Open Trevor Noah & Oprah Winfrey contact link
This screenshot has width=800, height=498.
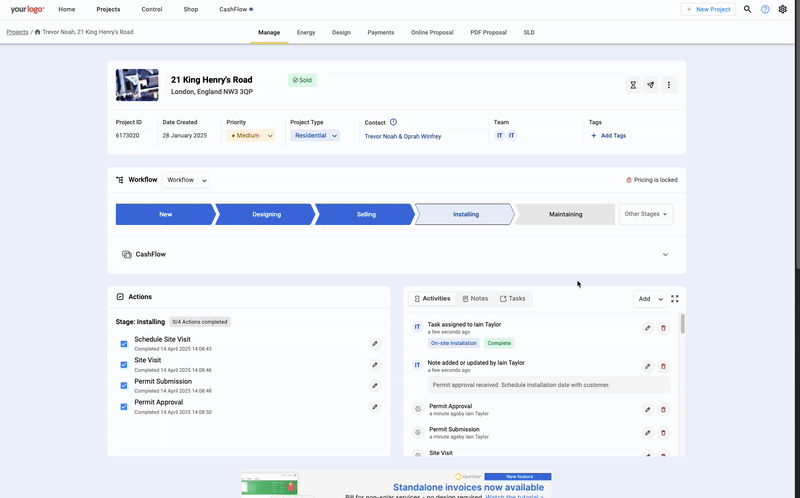[403, 136]
